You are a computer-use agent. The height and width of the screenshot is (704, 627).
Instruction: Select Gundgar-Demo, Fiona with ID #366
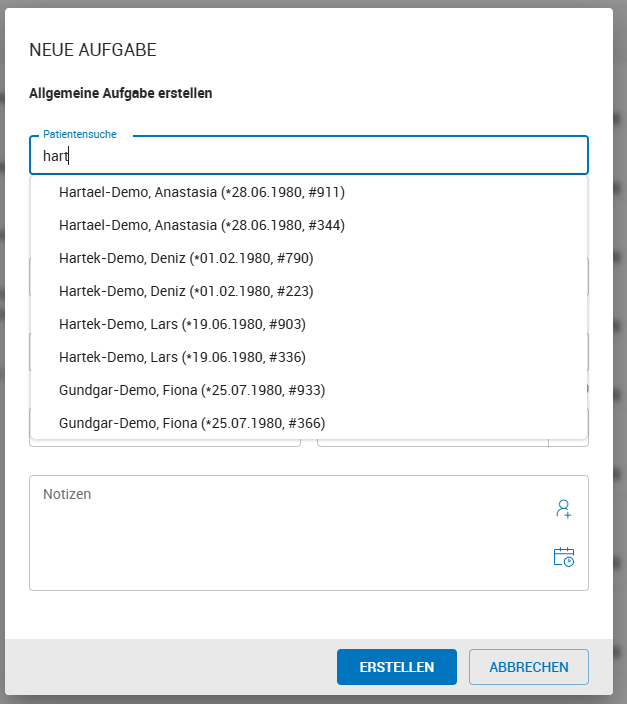point(192,423)
